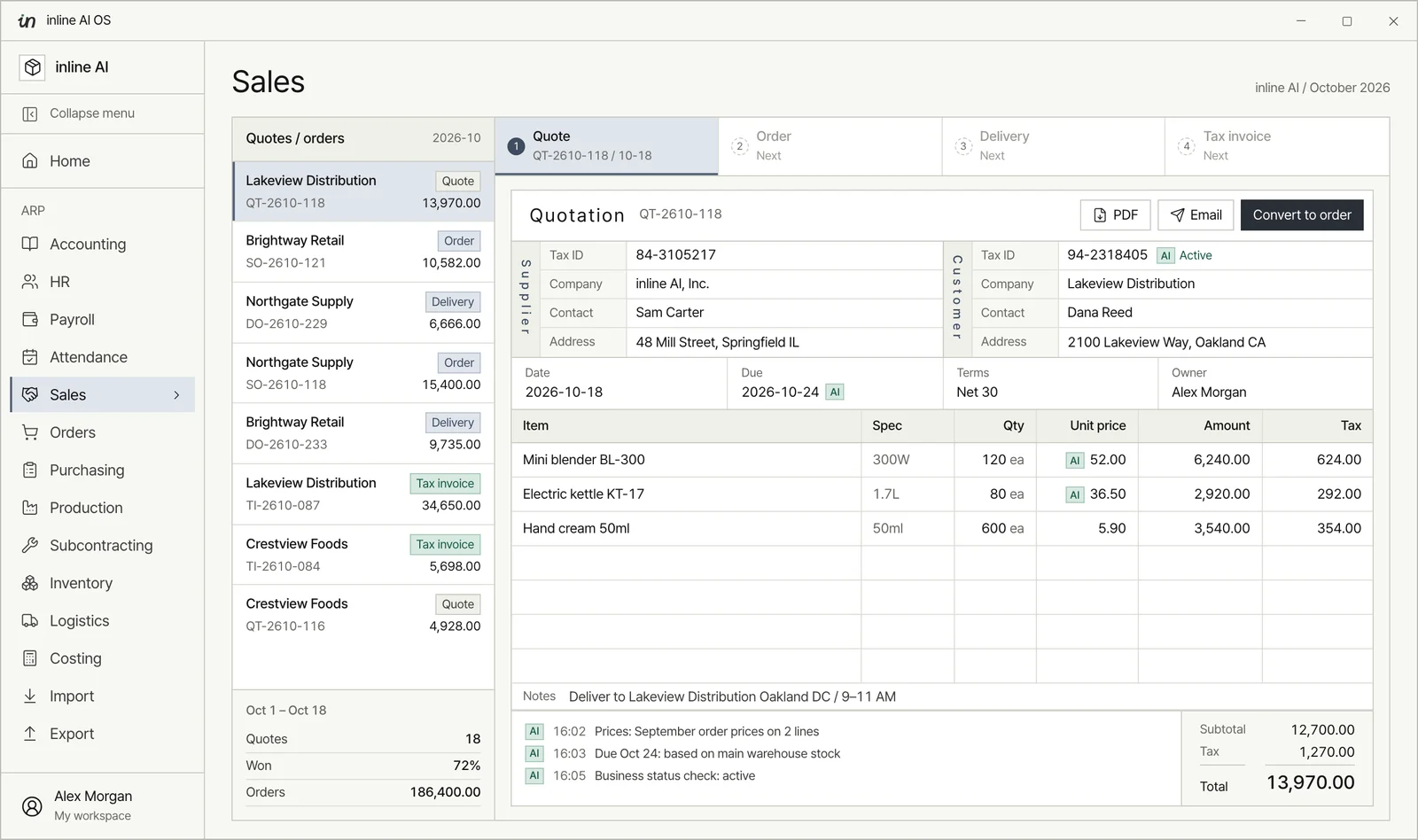
Task: Select the Quote step tab
Action: click(x=607, y=146)
